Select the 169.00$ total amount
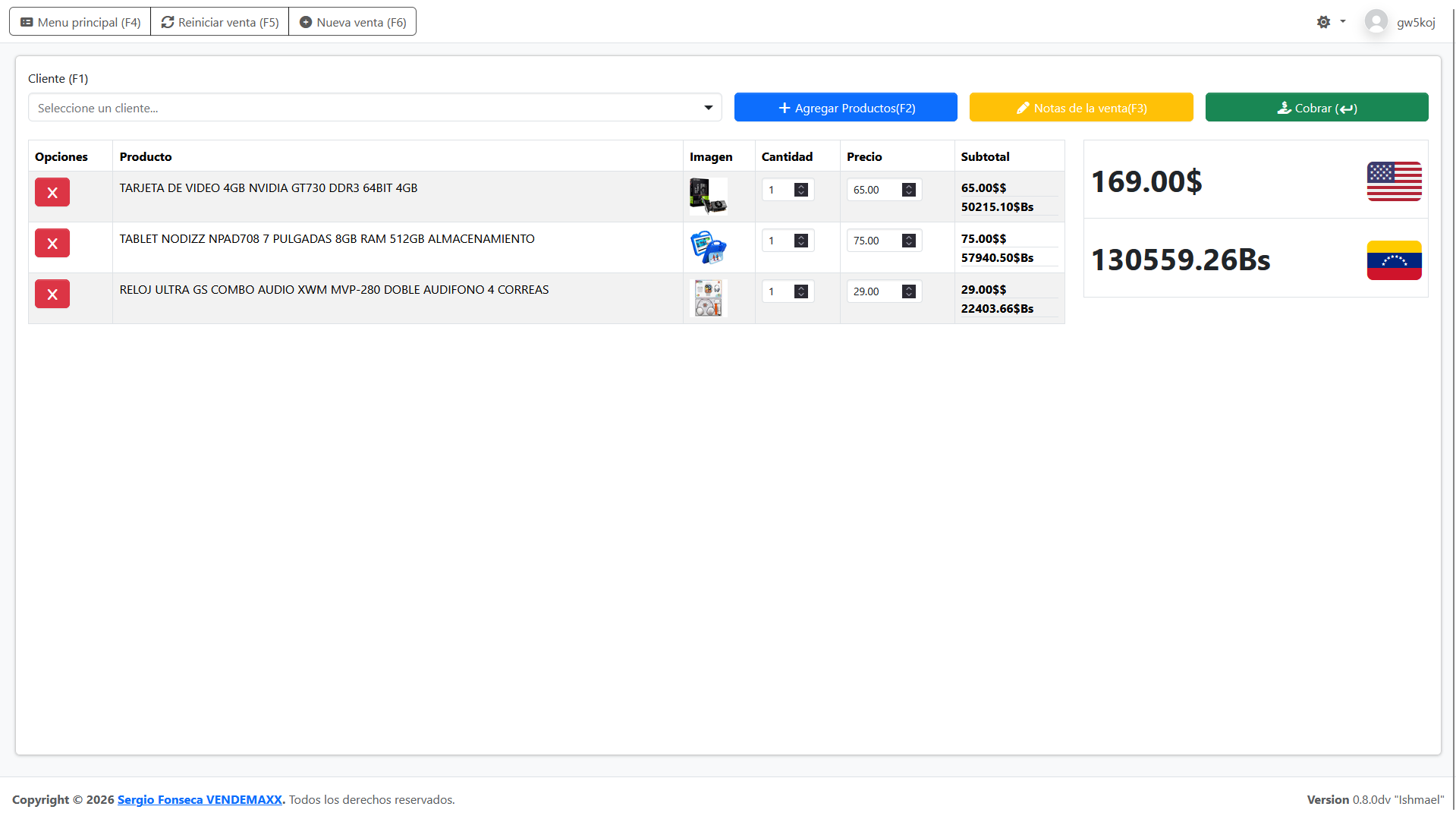Viewport: 1456px width, 819px height. 1146,182
